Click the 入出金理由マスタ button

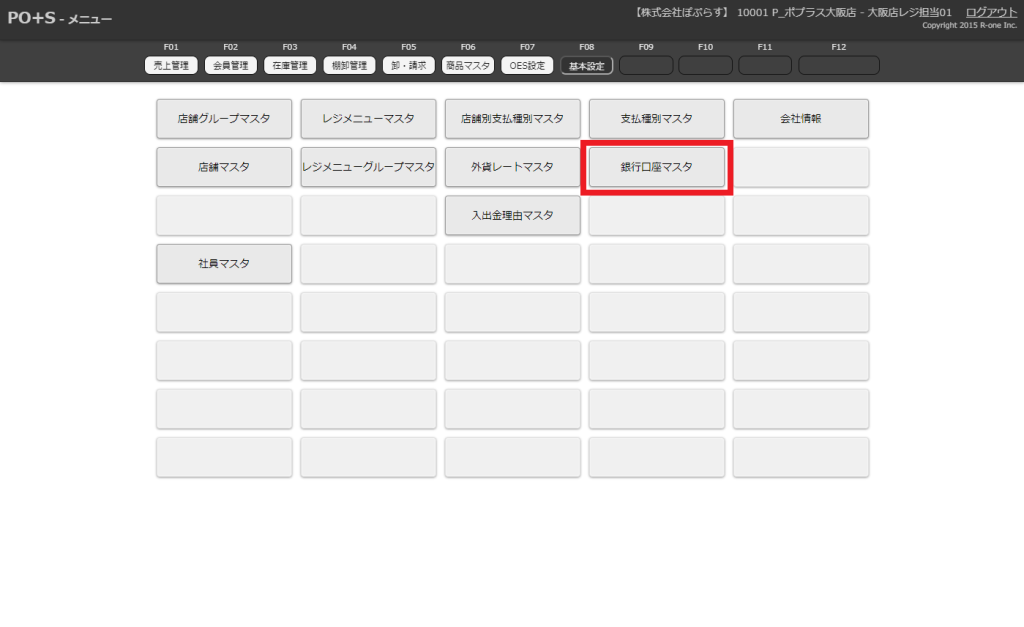pos(512,215)
